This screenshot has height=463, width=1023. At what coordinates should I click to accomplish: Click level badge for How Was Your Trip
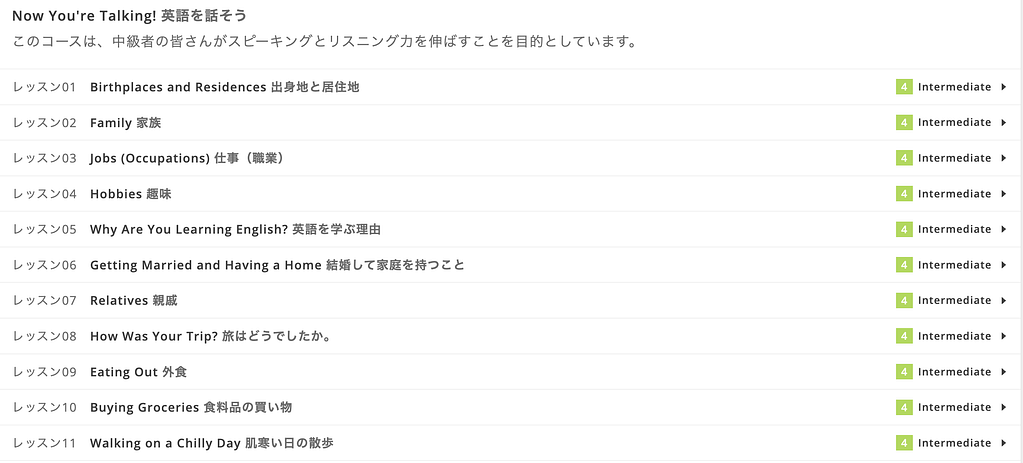[x=904, y=336]
